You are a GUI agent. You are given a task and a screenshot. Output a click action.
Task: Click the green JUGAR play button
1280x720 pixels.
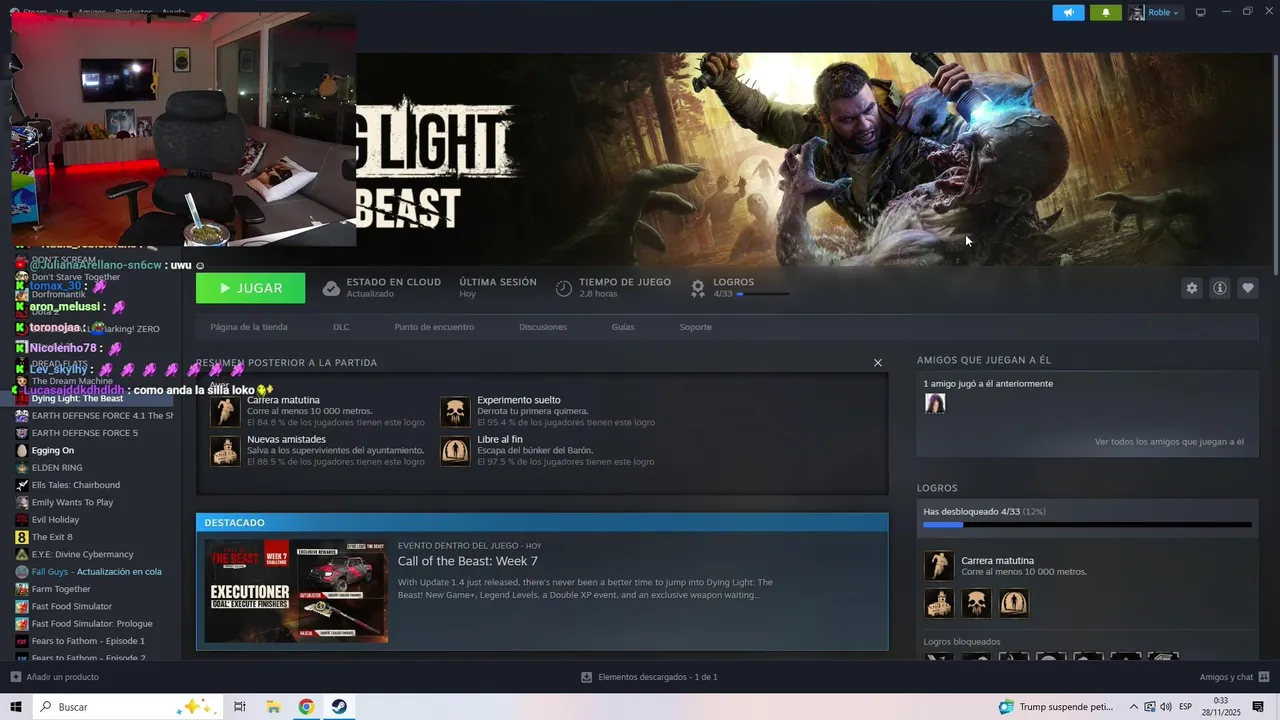pyautogui.click(x=250, y=288)
